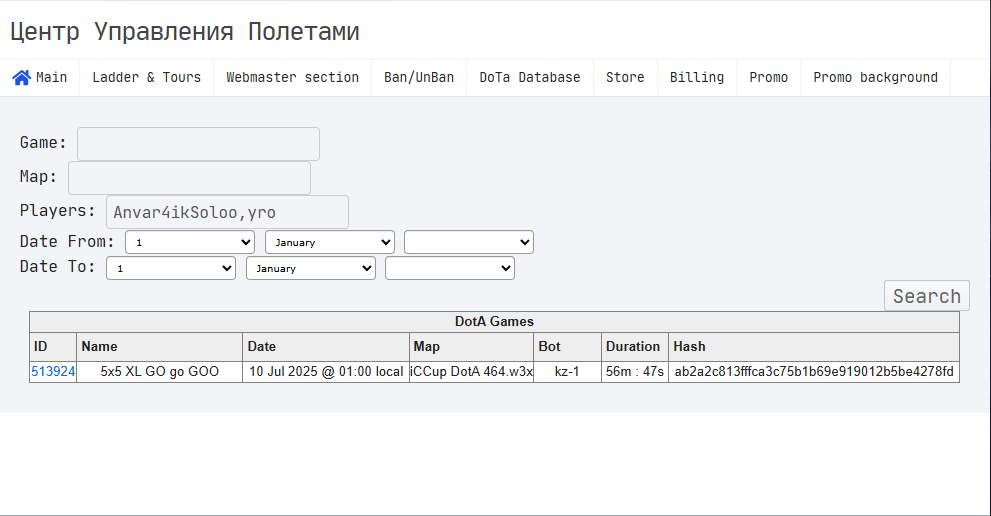Click the ID column header

(x=53, y=347)
